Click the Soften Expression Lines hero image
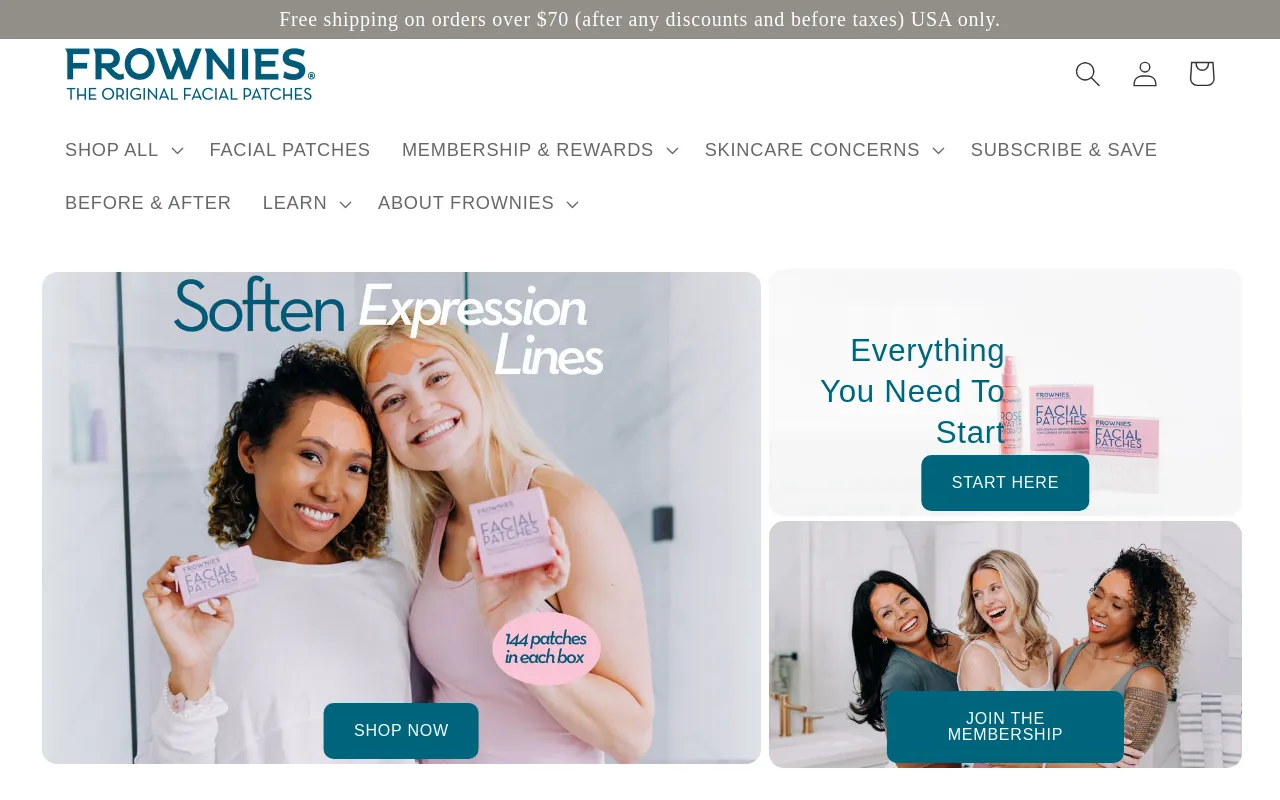1280x800 pixels. [401, 518]
